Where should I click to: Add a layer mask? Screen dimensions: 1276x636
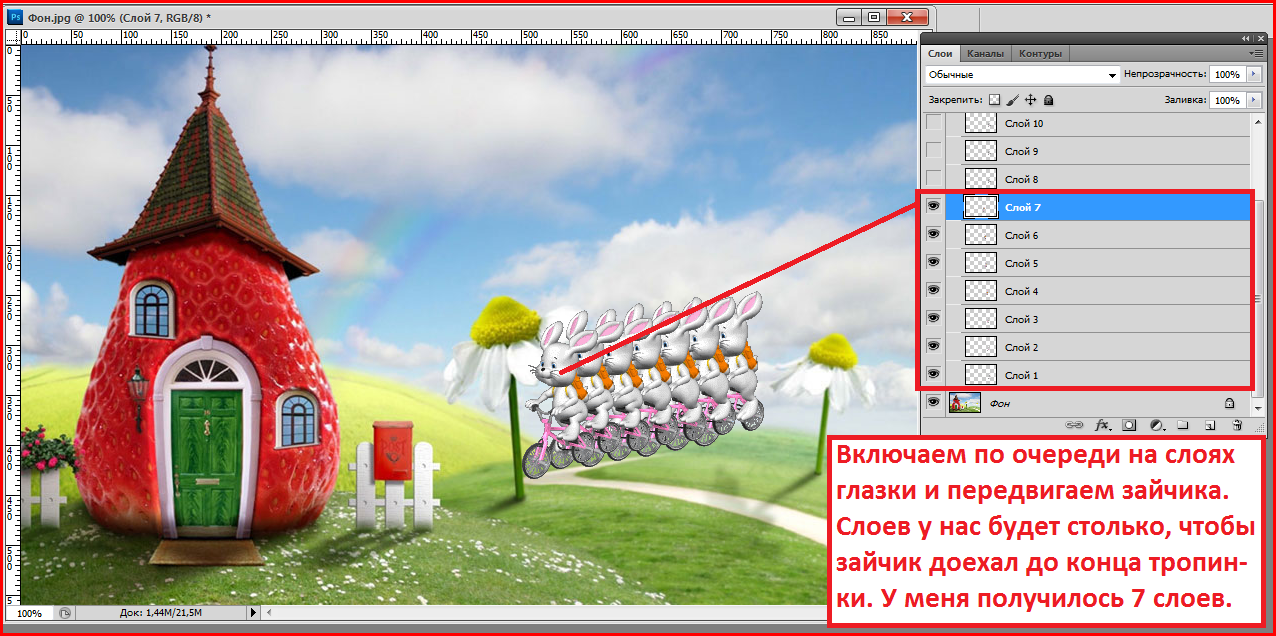point(1129,425)
